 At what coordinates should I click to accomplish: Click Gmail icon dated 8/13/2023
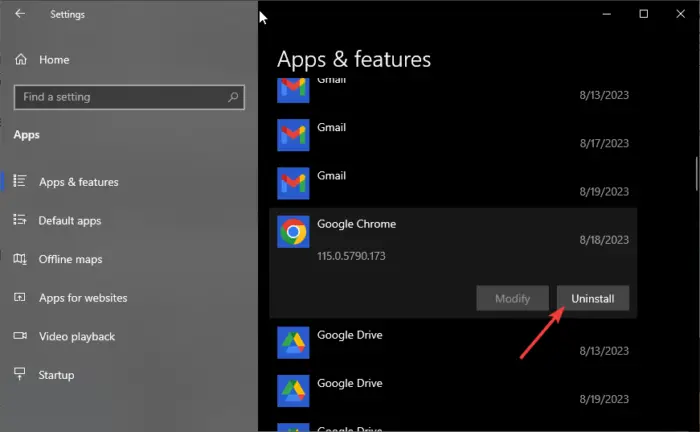pos(293,91)
